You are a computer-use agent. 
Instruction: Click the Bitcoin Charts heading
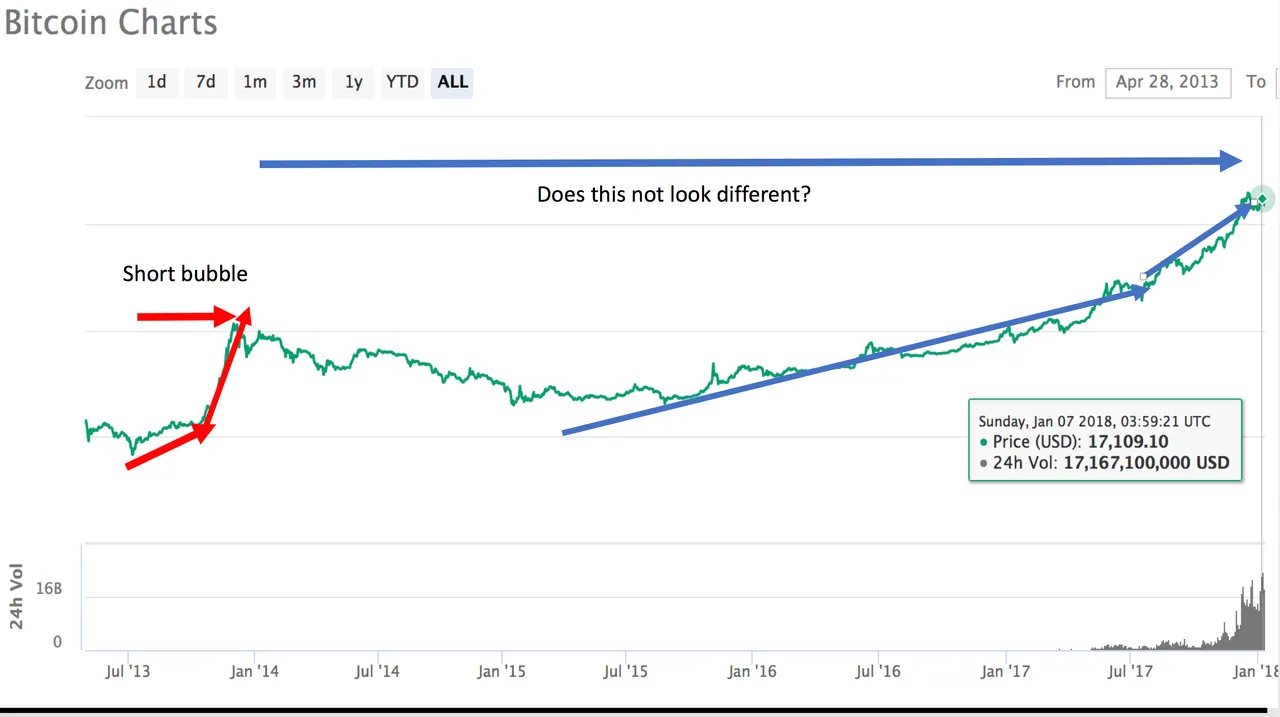(x=110, y=22)
